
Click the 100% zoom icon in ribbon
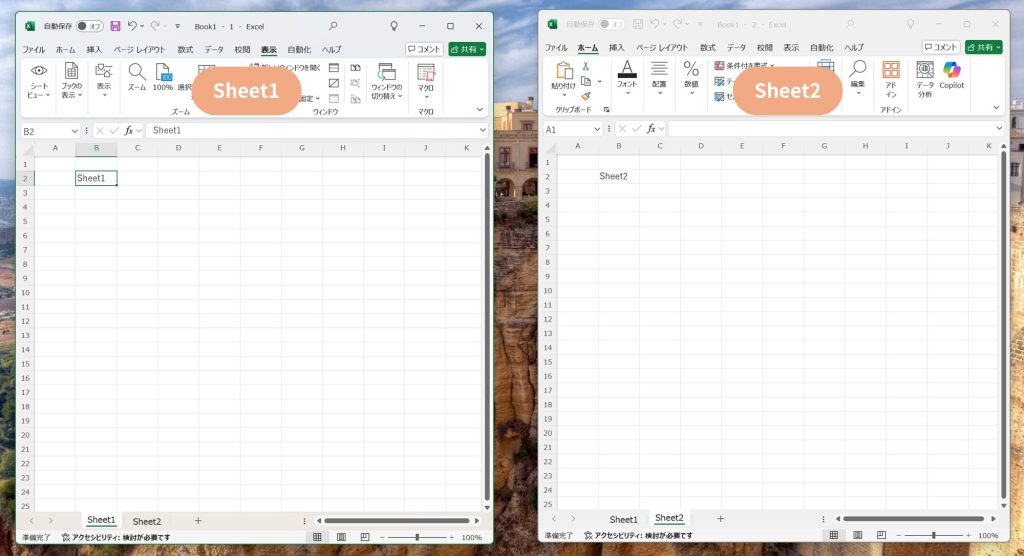tap(163, 76)
